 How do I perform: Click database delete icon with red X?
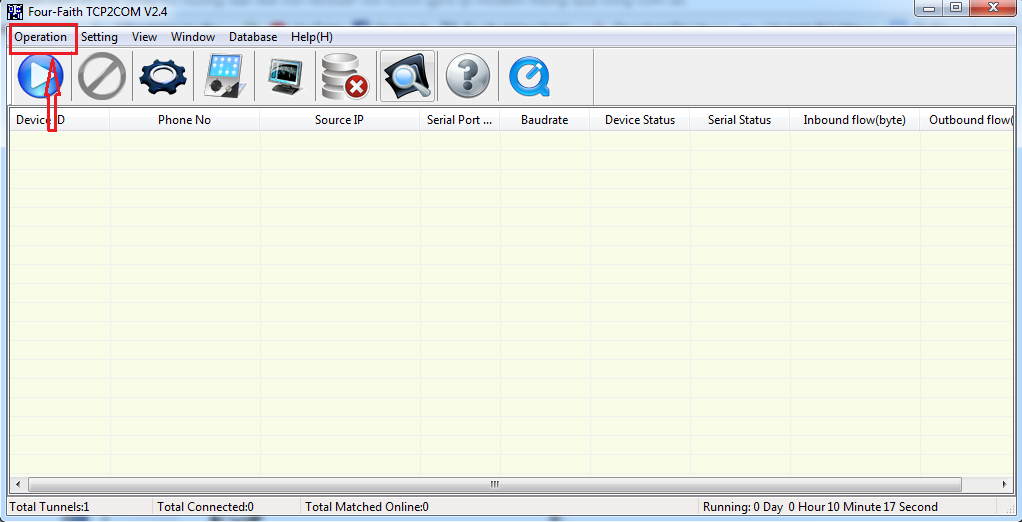345,77
